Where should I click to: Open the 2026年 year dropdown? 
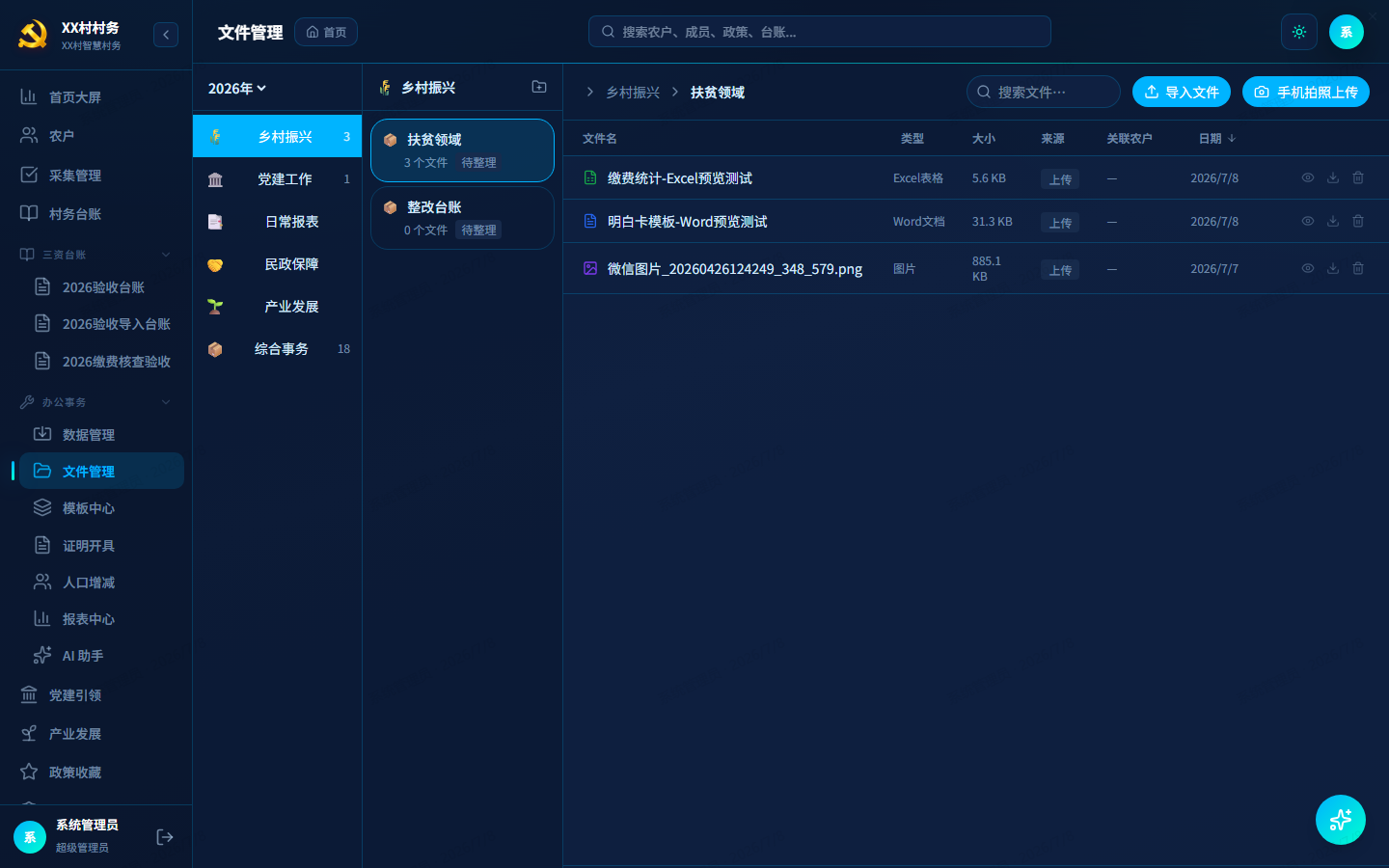tap(237, 89)
